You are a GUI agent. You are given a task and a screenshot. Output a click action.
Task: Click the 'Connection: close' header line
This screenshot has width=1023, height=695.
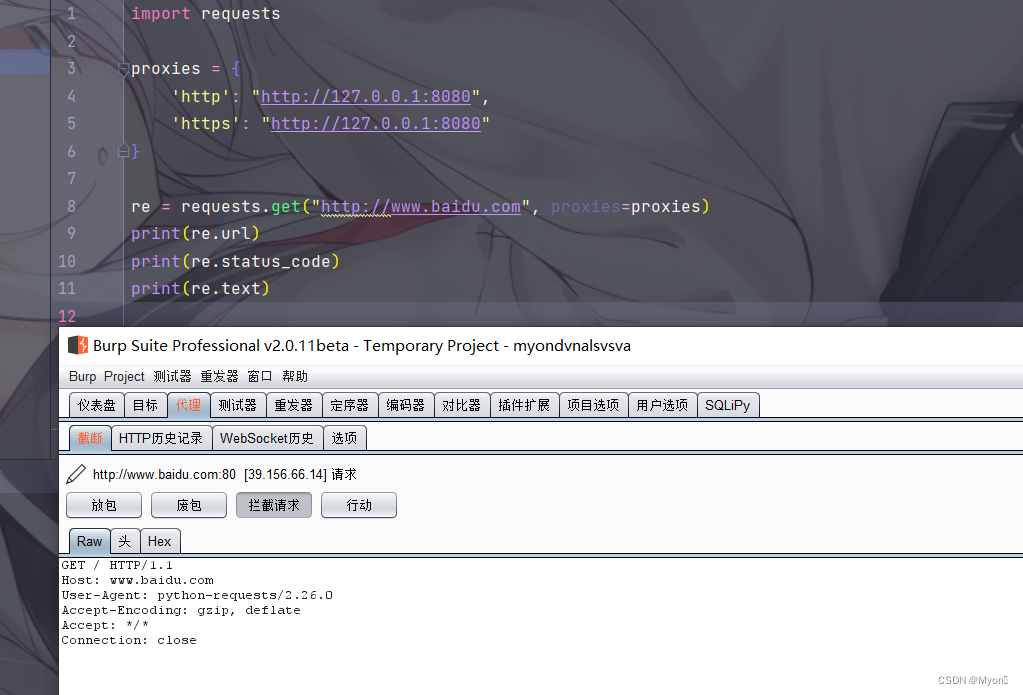tap(129, 640)
